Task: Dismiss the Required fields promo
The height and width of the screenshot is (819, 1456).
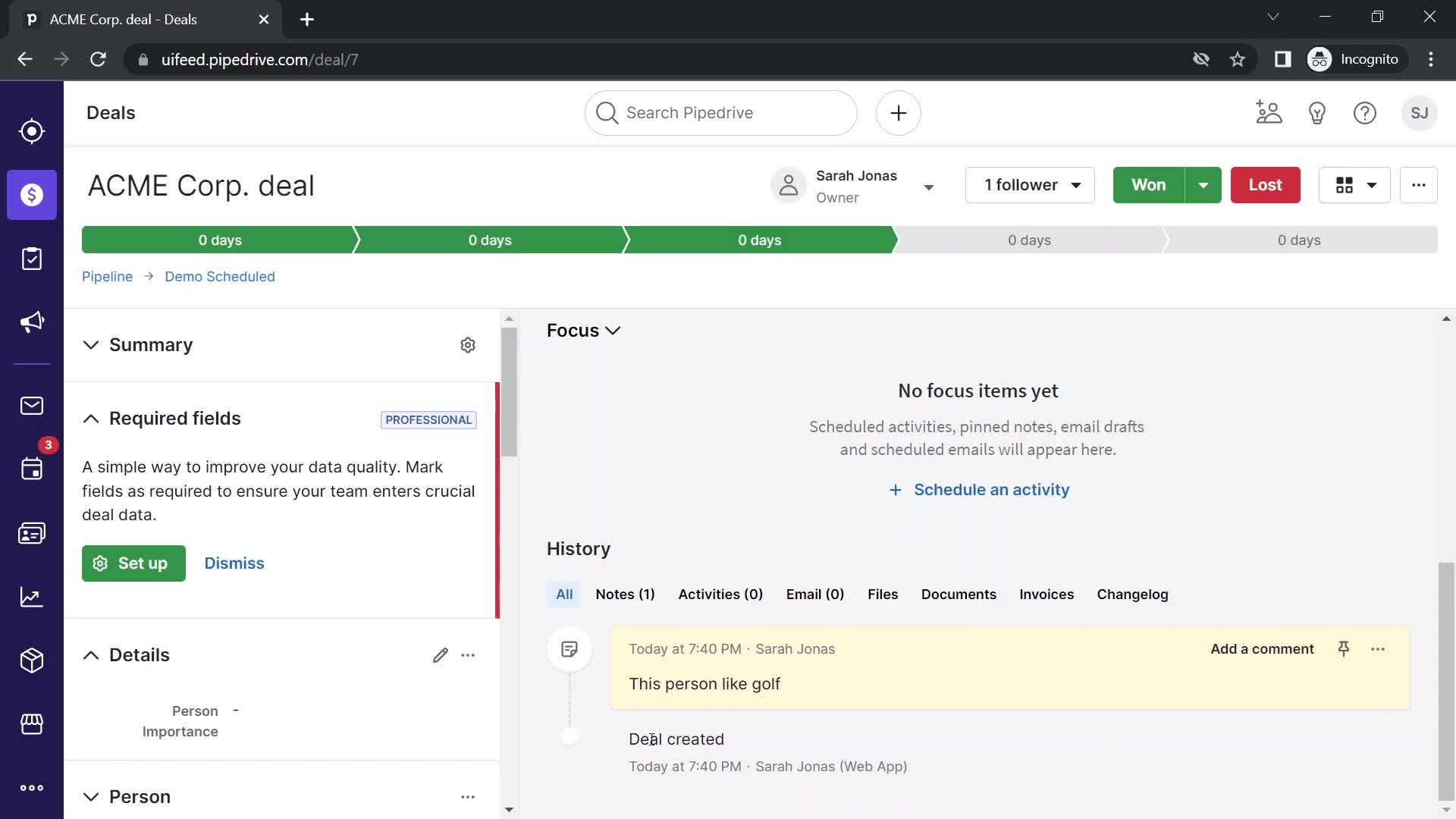Action: coord(234,563)
